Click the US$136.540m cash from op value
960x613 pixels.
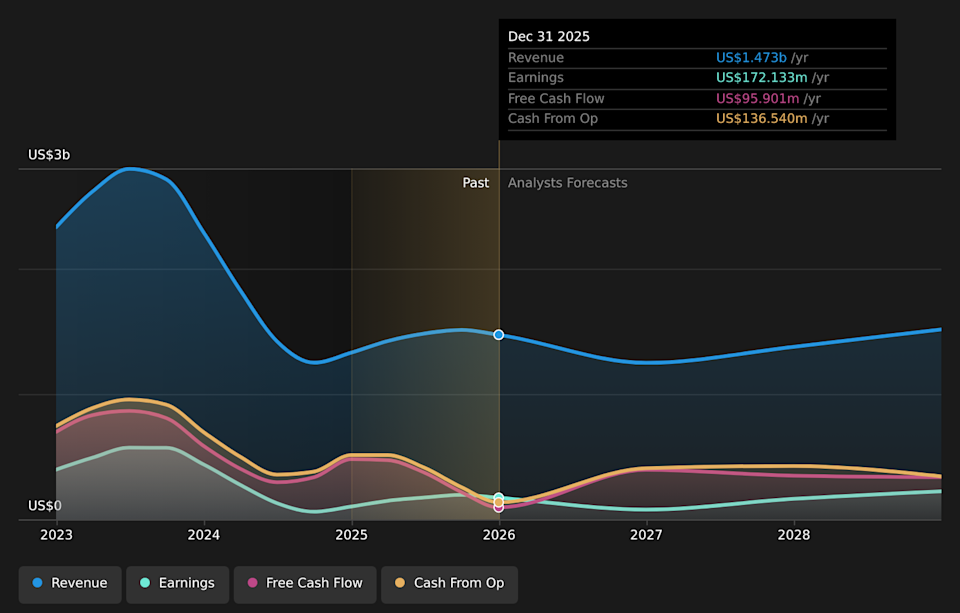[x=762, y=119]
